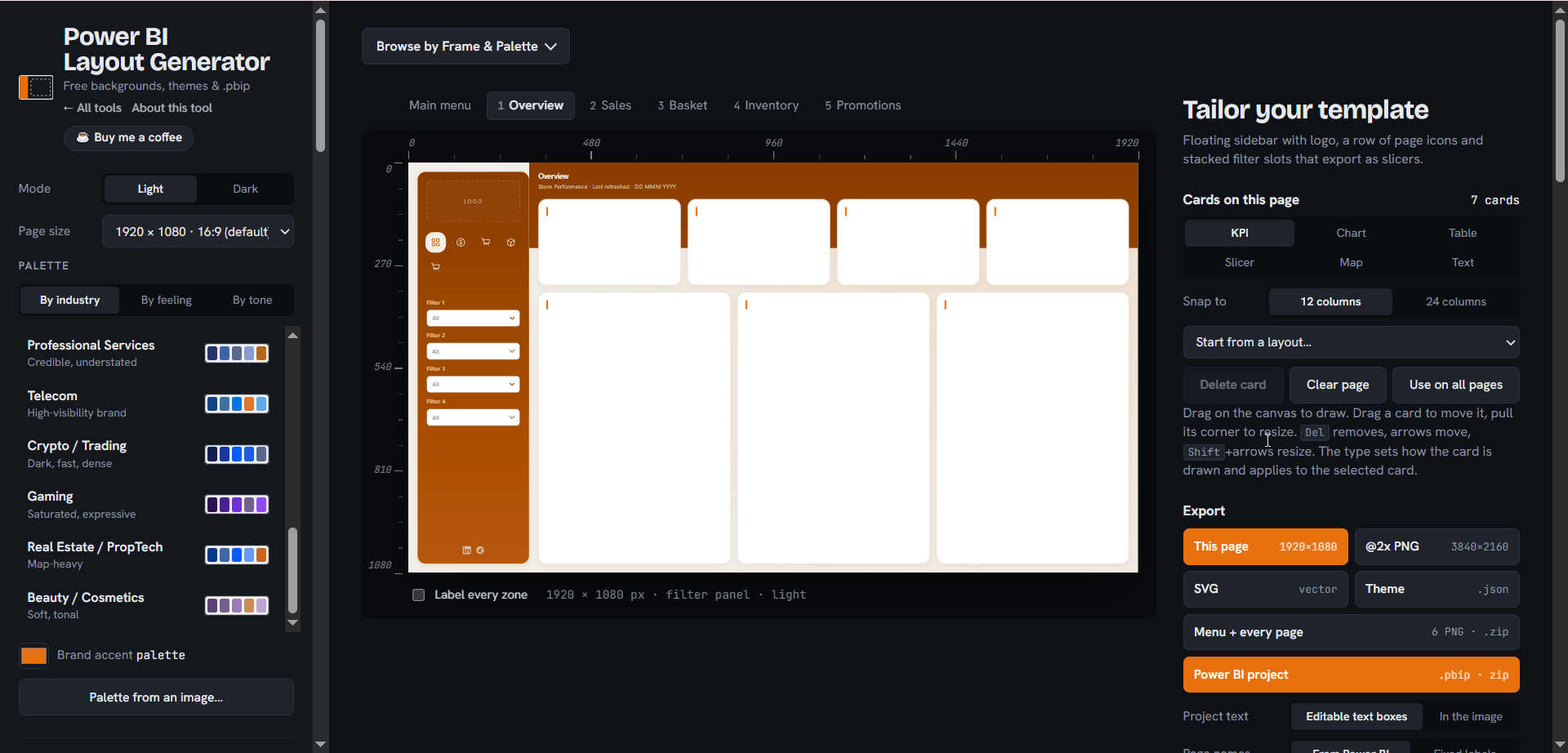The height and width of the screenshot is (753, 1568).
Task: Select the overview grid icon in canvas sidebar
Action: pyautogui.click(x=436, y=243)
